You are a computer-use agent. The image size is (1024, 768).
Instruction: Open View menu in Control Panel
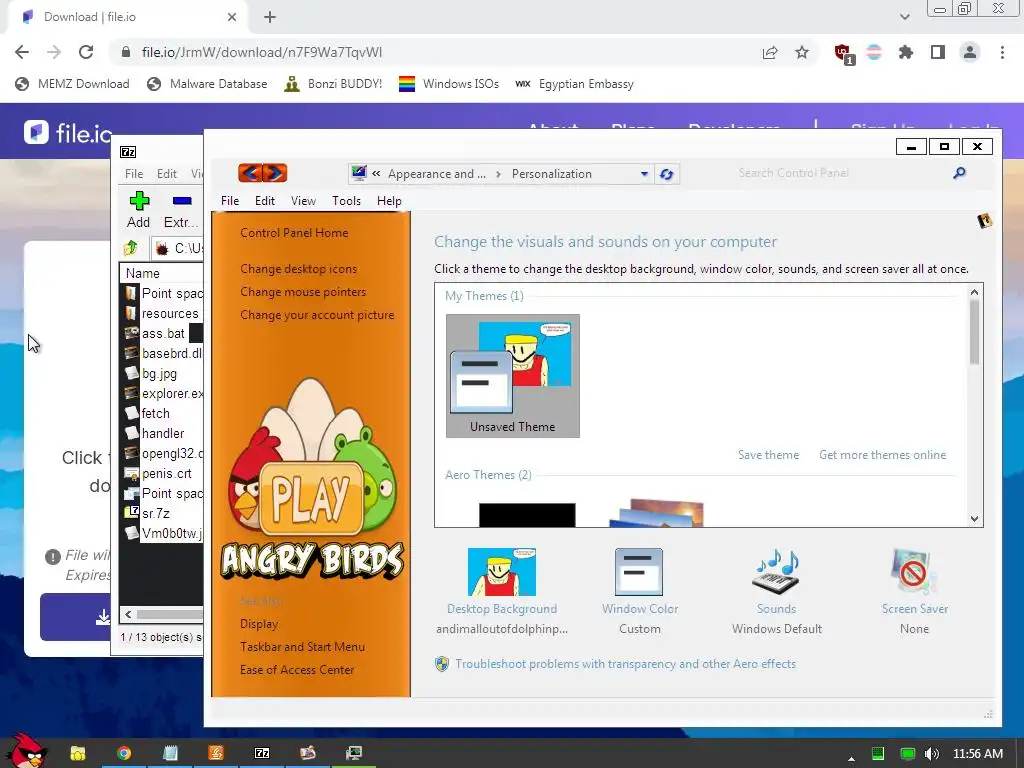303,201
